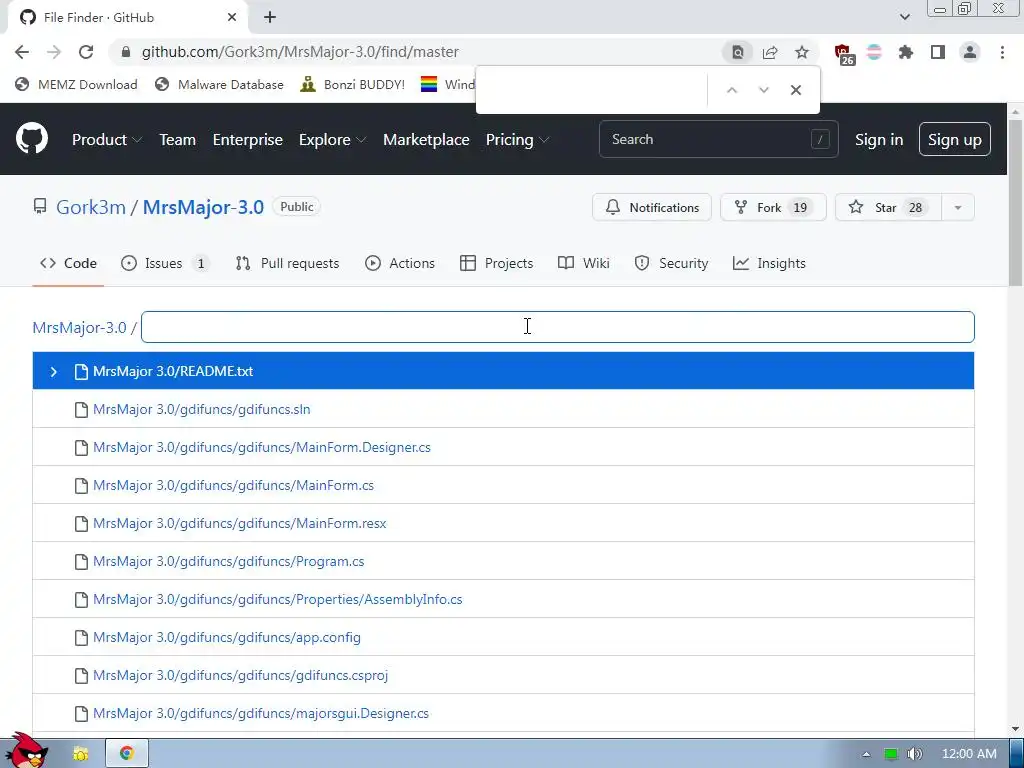Open MainForm.resx file
The image size is (1024, 768).
[240, 523]
